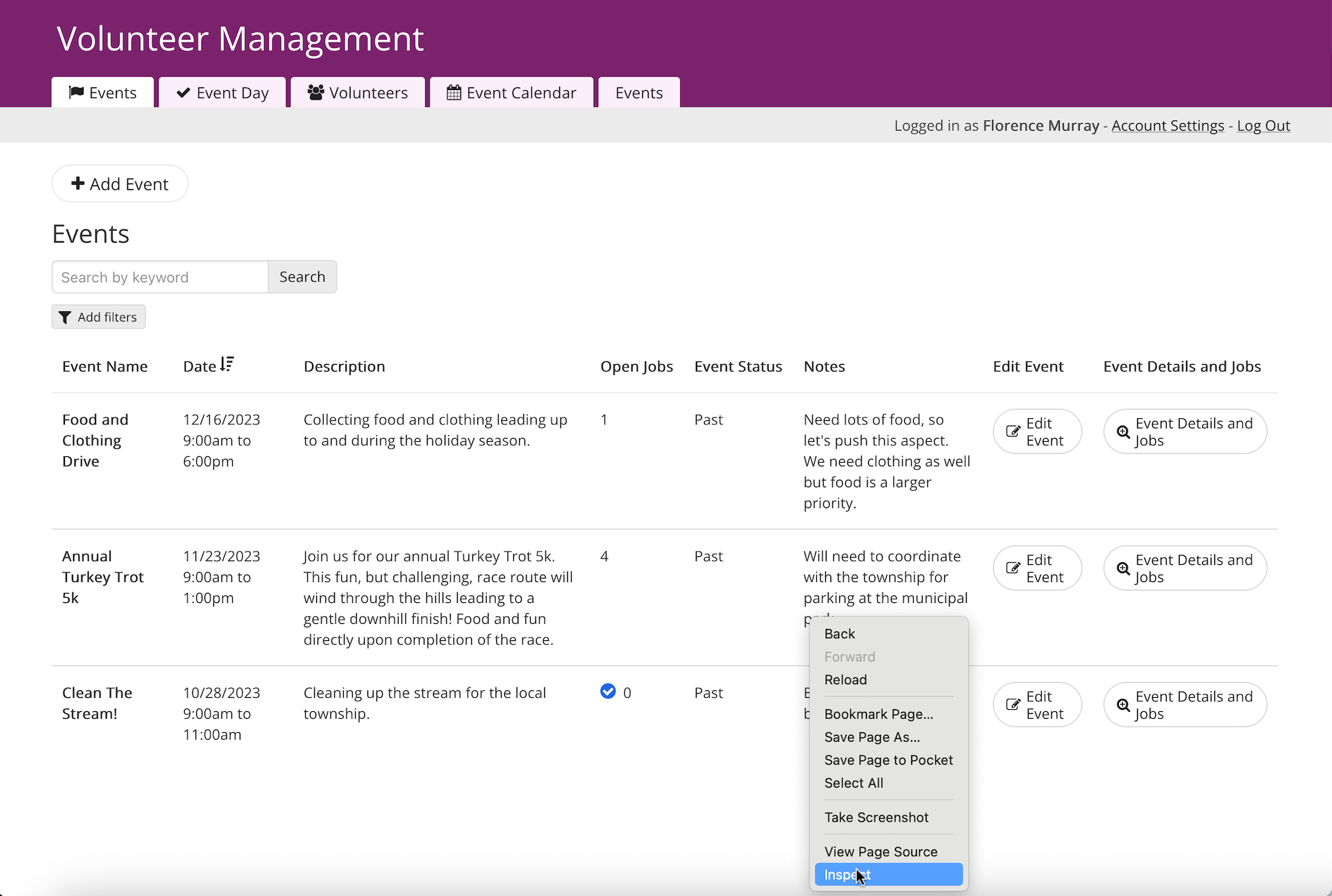1332x896 pixels.
Task: Select View Page Source in context menu
Action: [881, 851]
